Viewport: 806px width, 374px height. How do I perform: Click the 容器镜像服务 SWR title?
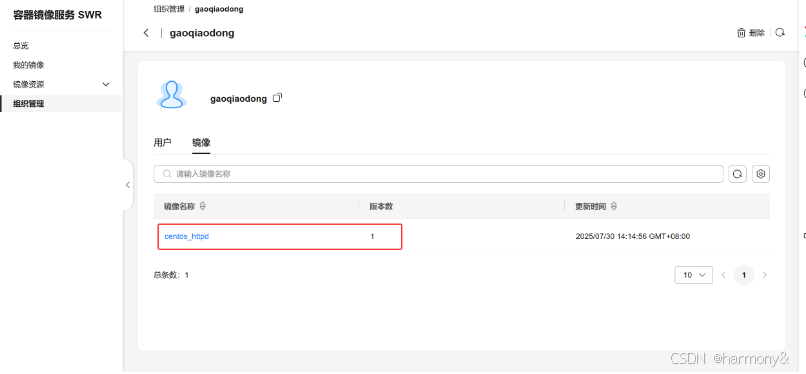(x=58, y=15)
